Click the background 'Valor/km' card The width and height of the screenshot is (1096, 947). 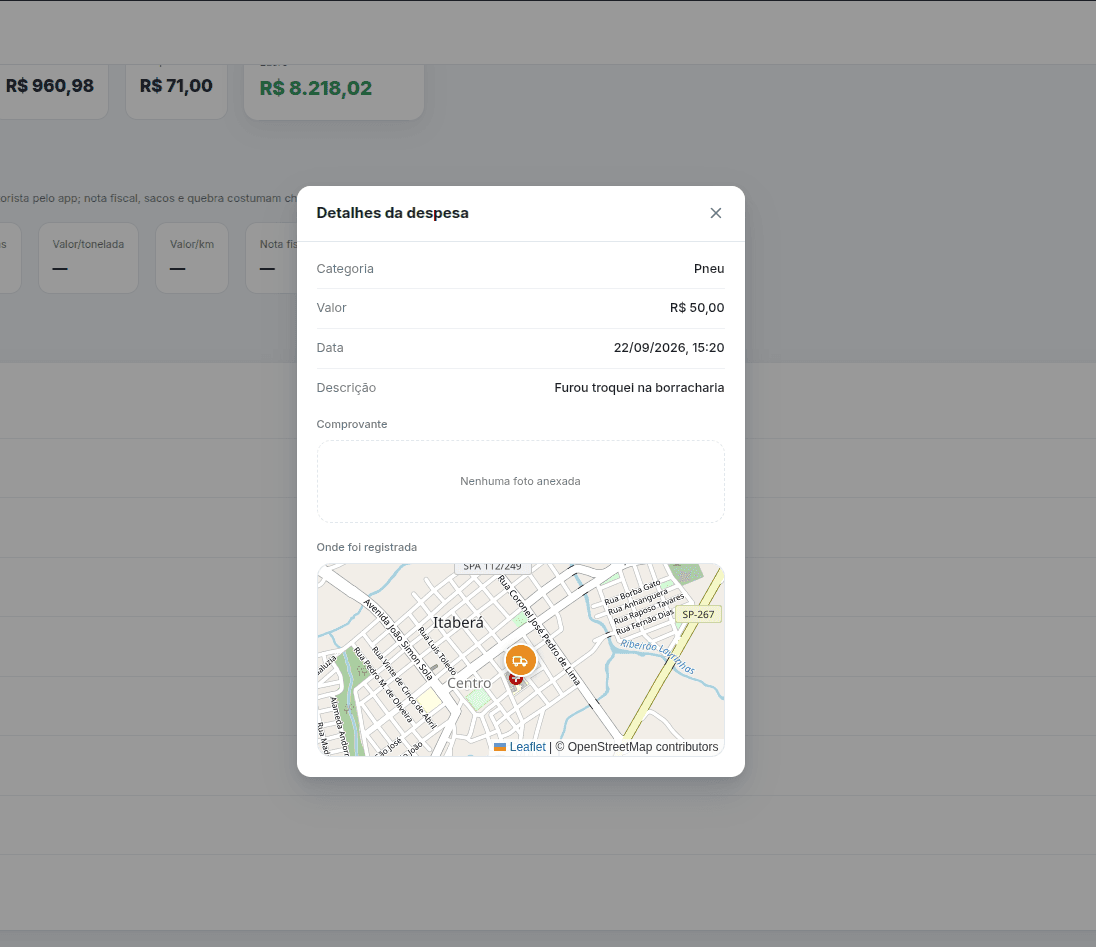[x=192, y=258]
